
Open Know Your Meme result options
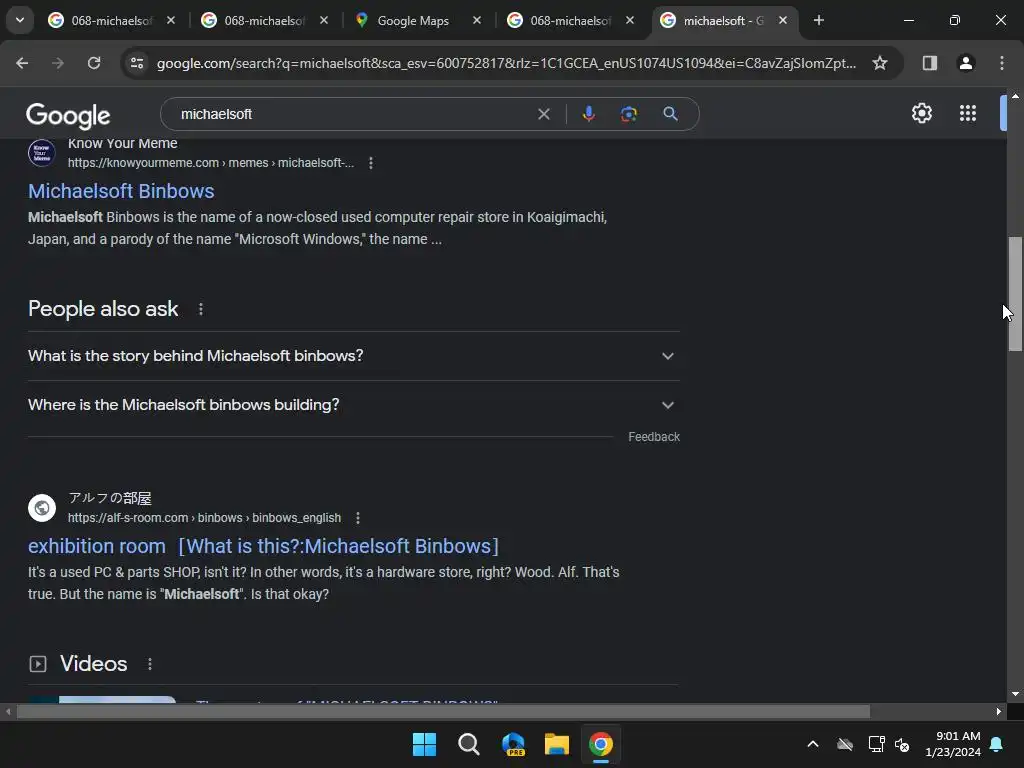coord(371,163)
